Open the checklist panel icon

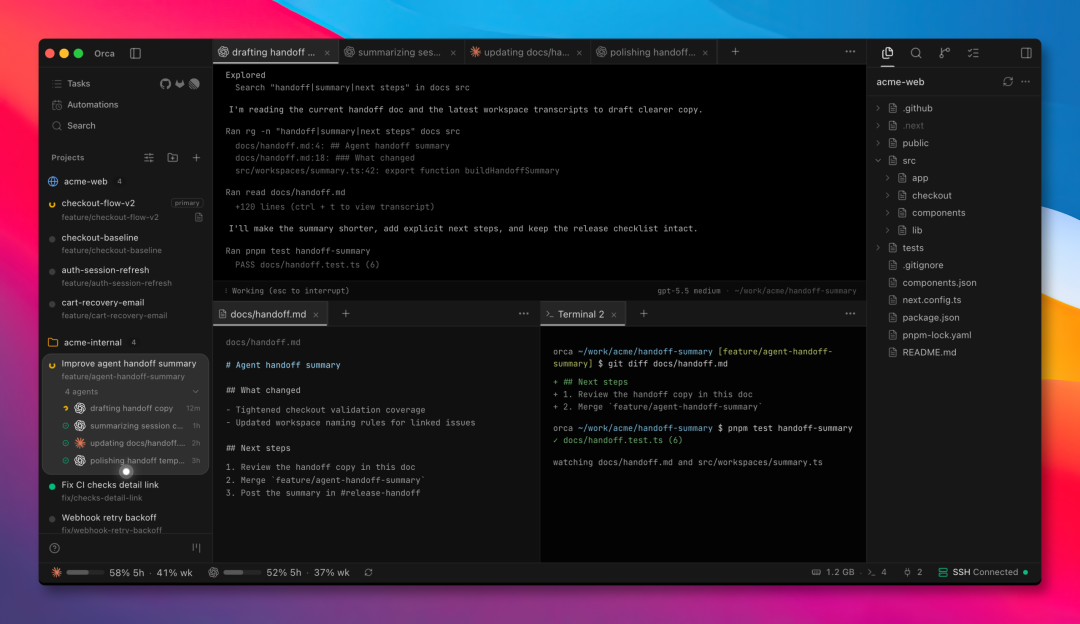pos(973,52)
